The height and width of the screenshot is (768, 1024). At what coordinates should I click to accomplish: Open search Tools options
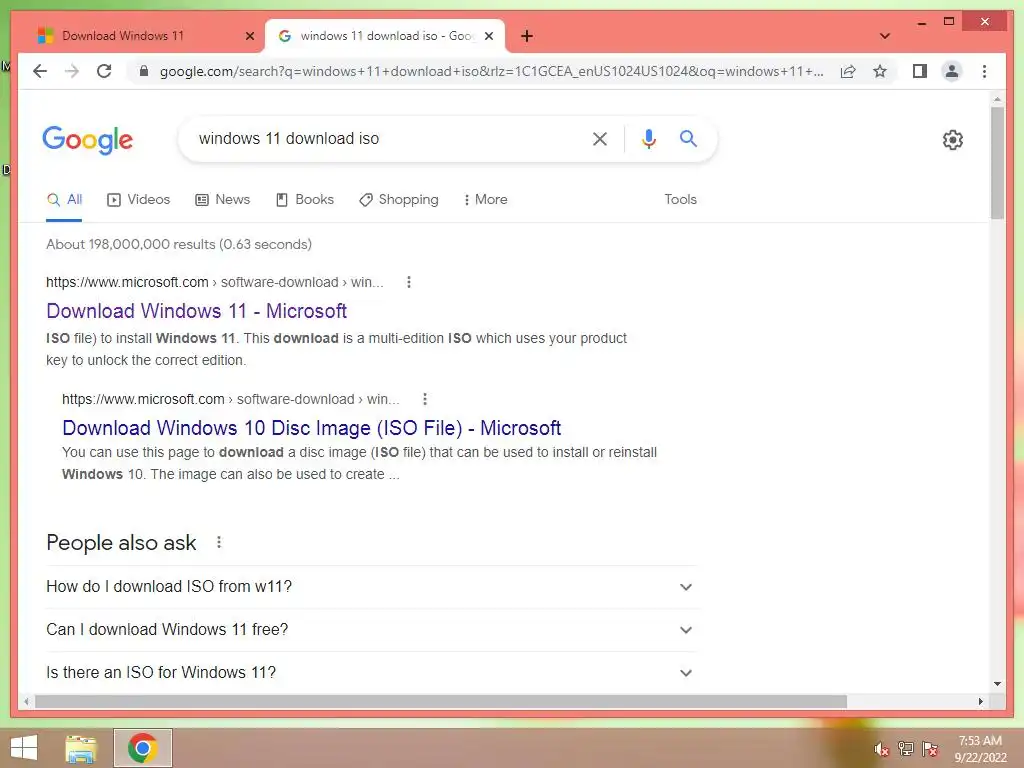[680, 199]
